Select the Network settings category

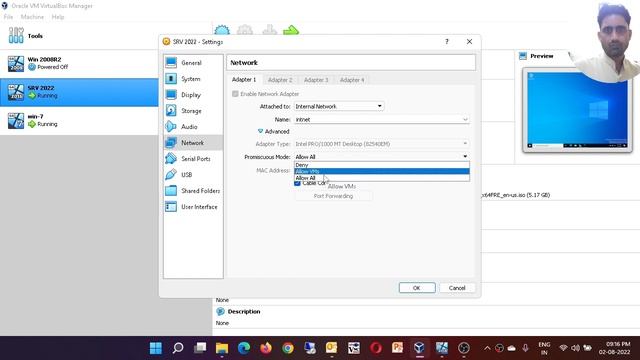[193, 143]
